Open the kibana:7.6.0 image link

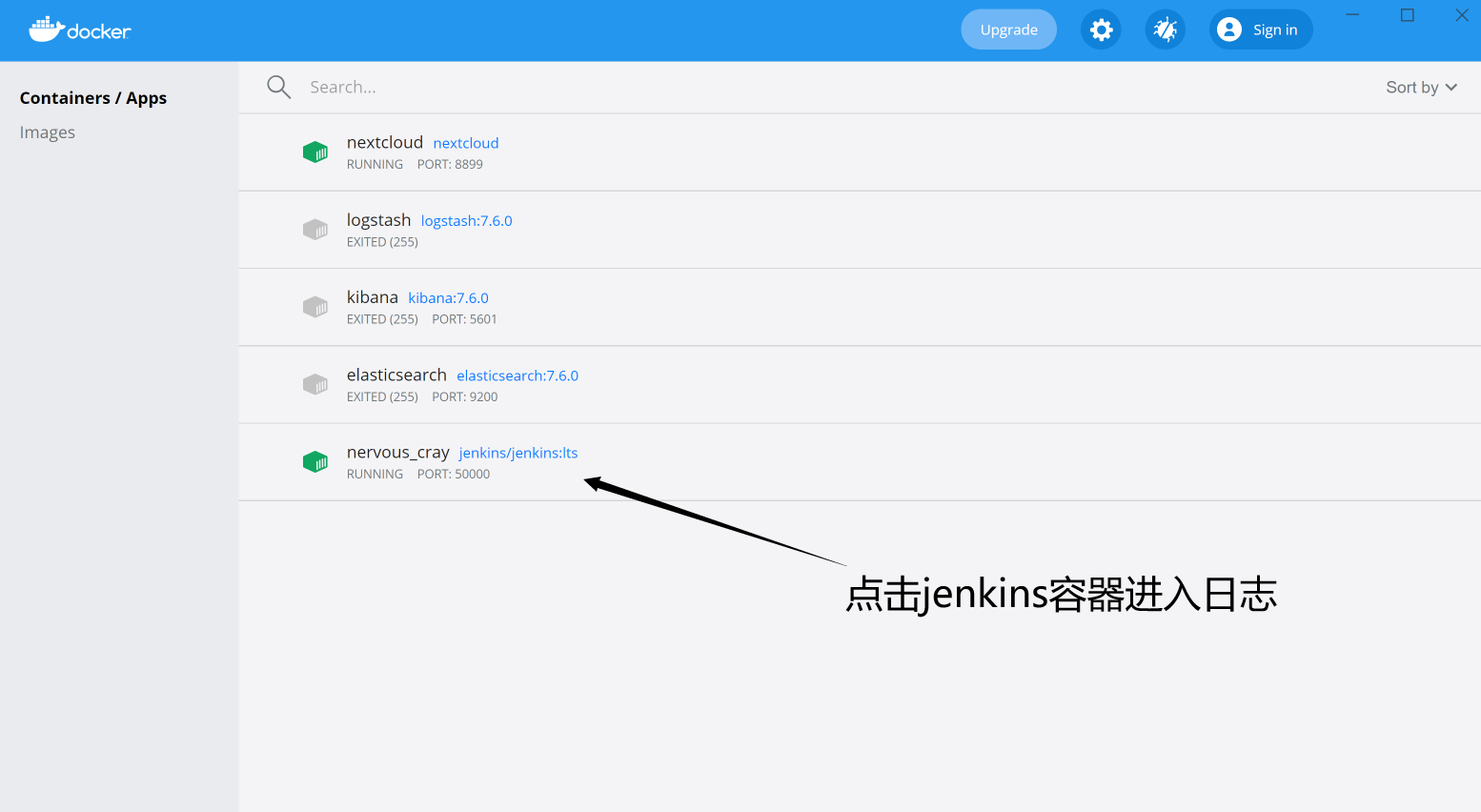pos(449,298)
